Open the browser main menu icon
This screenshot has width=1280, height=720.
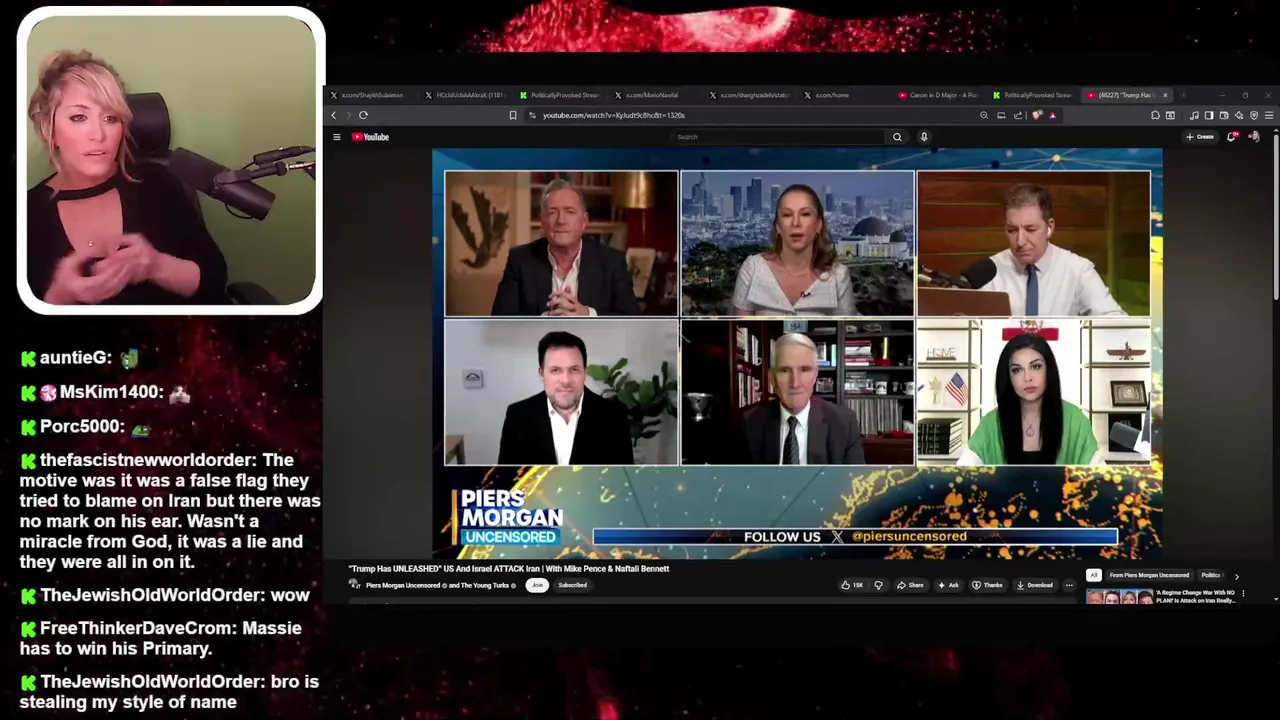[x=1269, y=115]
